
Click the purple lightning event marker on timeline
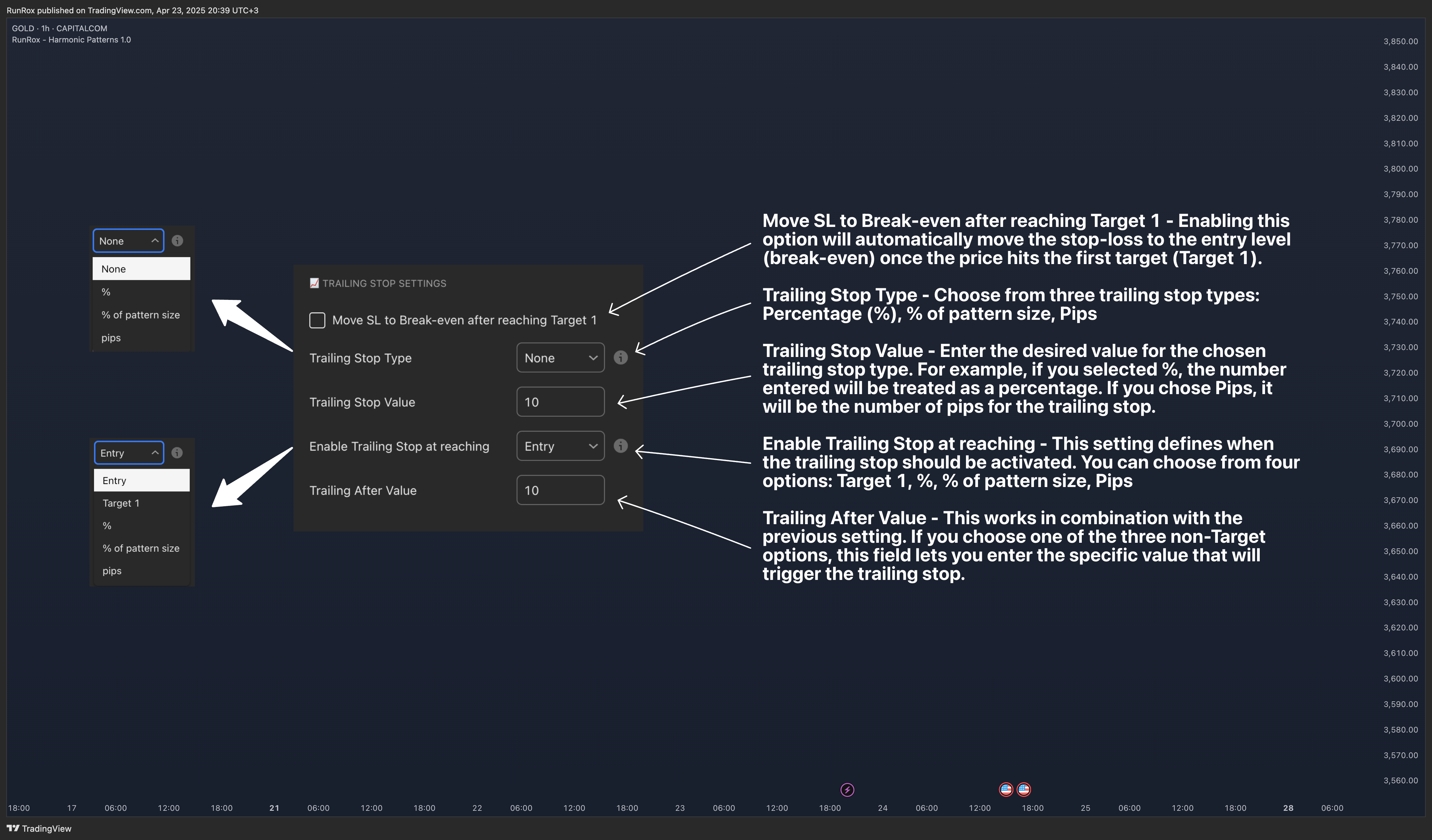(847, 790)
